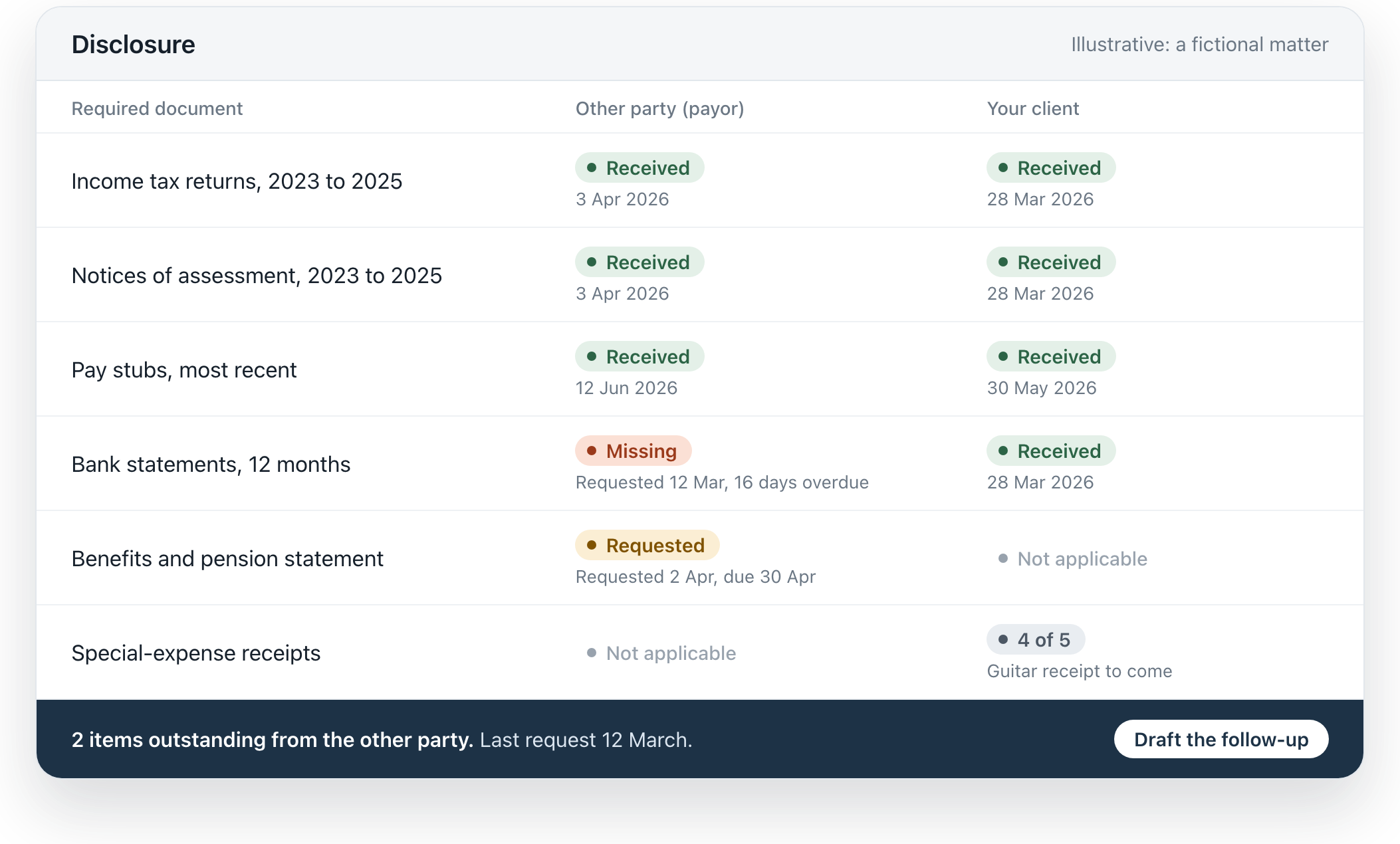Click the Guitar receipt to come note

coord(1080,671)
